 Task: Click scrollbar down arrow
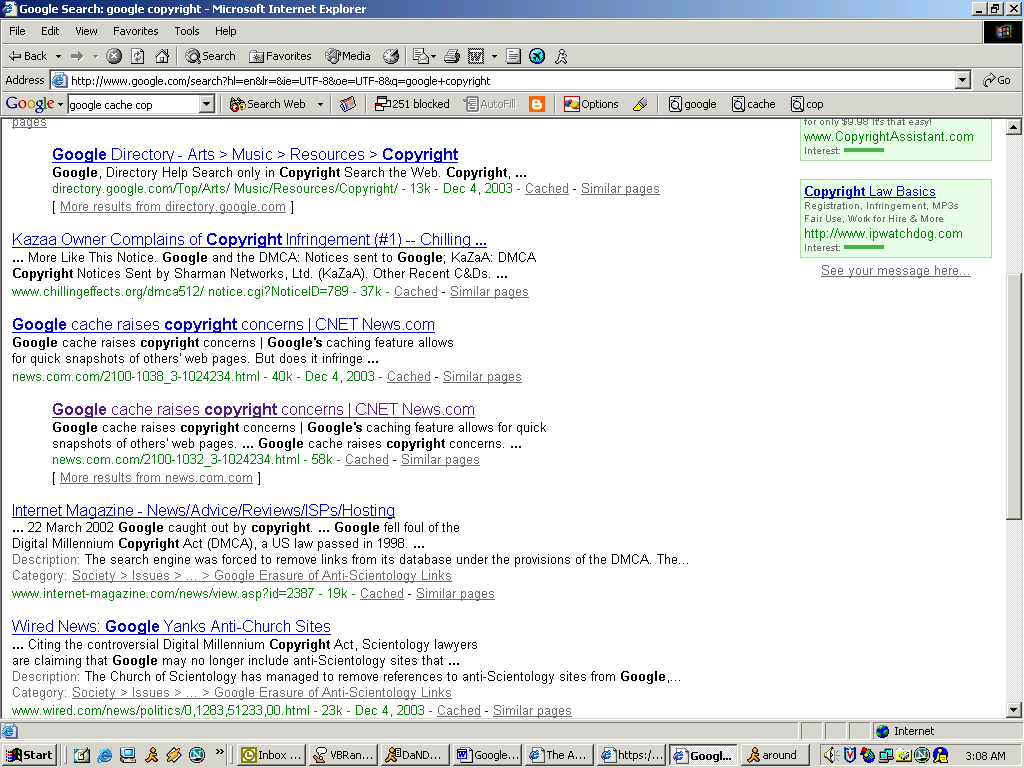[1014, 710]
